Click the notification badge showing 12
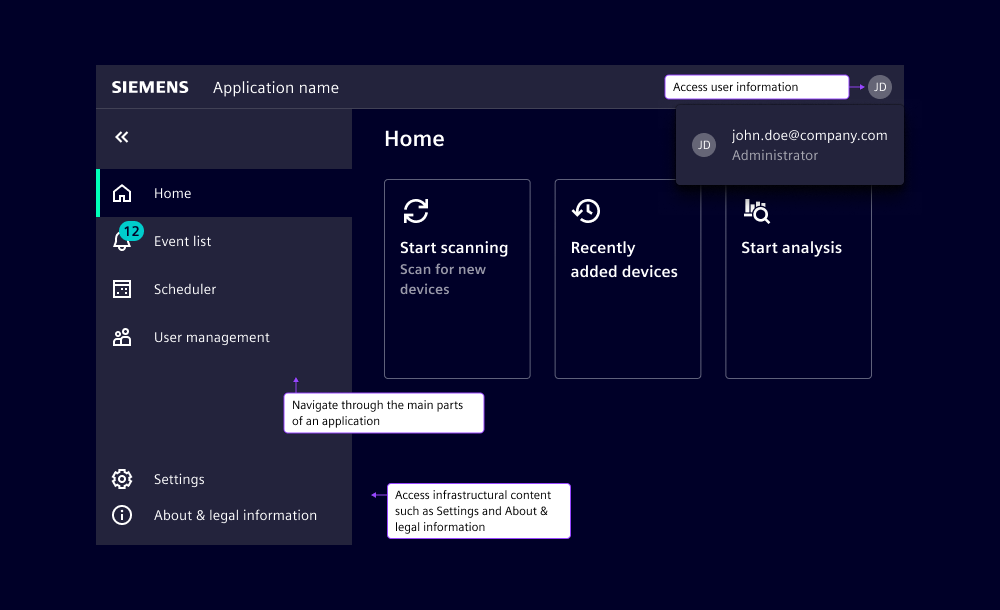Image resolution: width=1000 pixels, height=610 pixels. [129, 229]
